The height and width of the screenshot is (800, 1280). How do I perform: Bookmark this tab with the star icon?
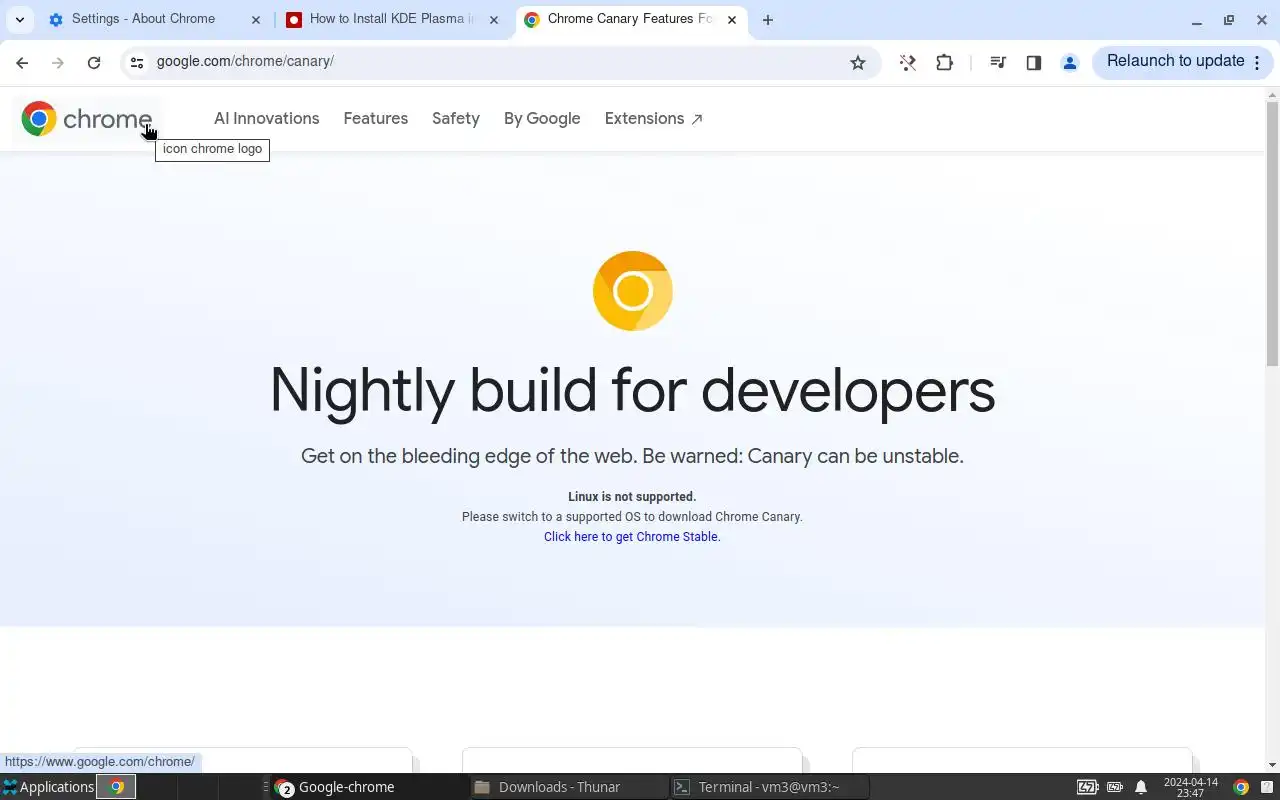858,62
